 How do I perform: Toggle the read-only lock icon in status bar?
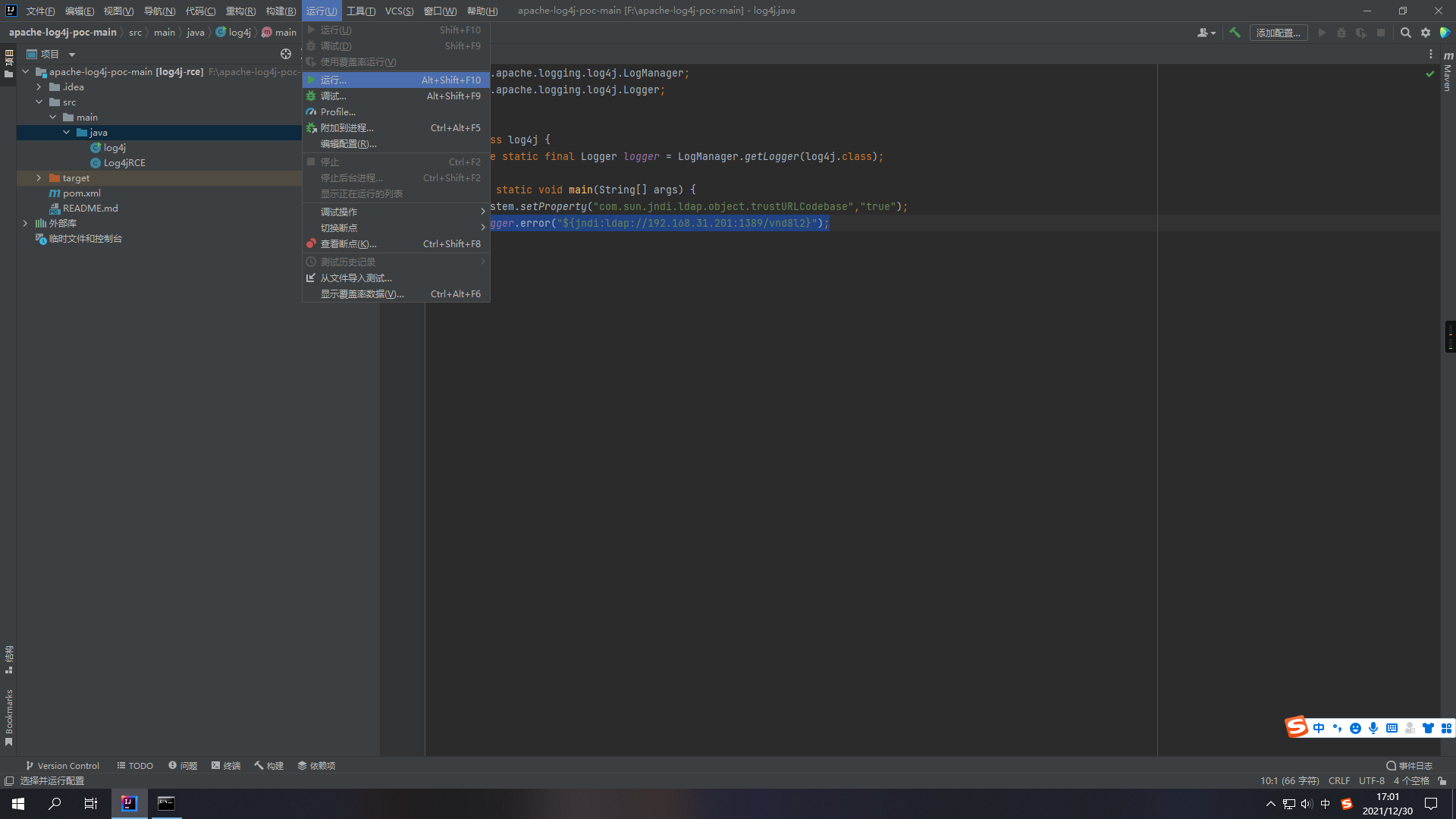pos(1442,780)
